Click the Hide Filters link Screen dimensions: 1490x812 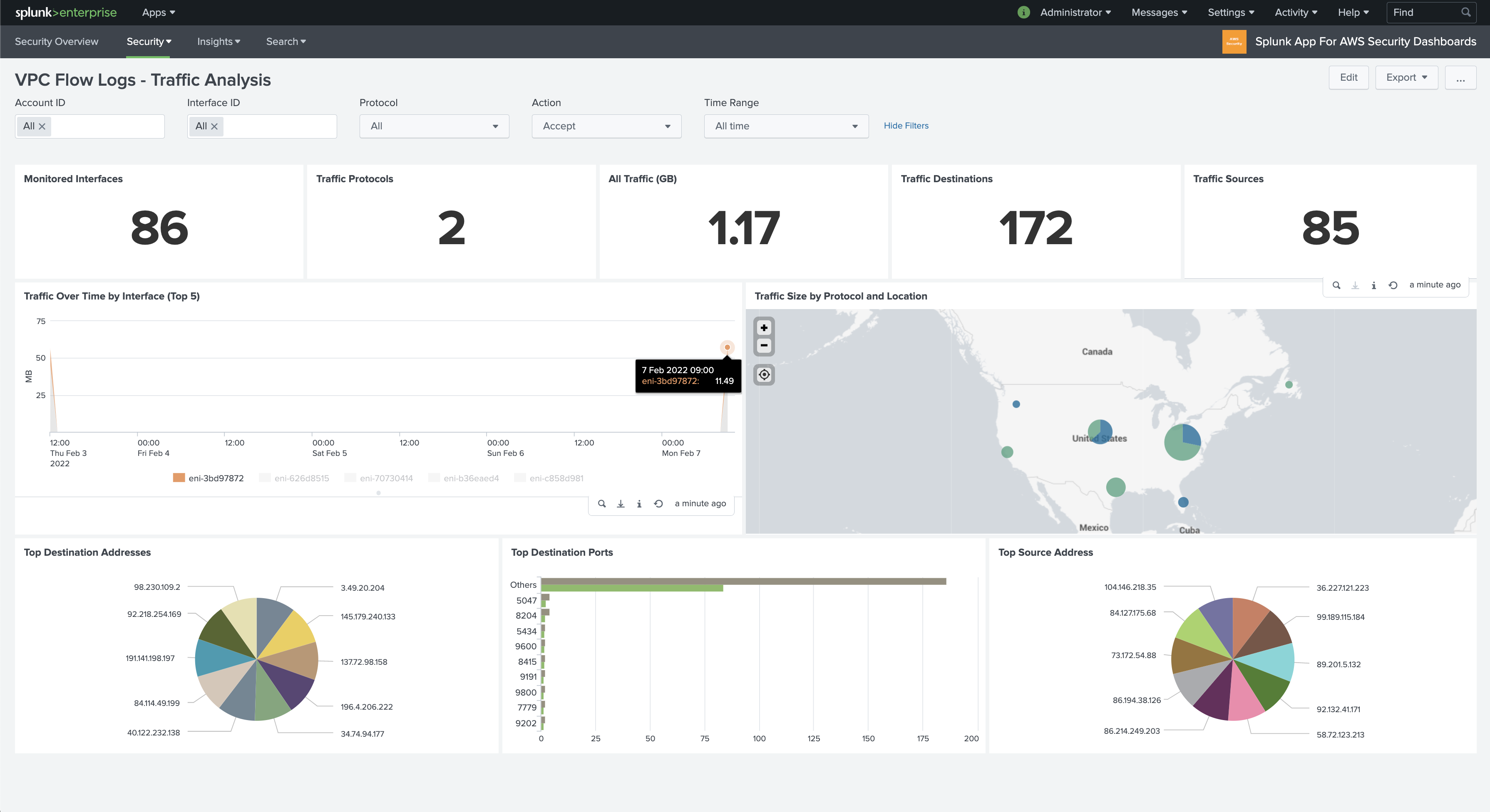tap(906, 125)
